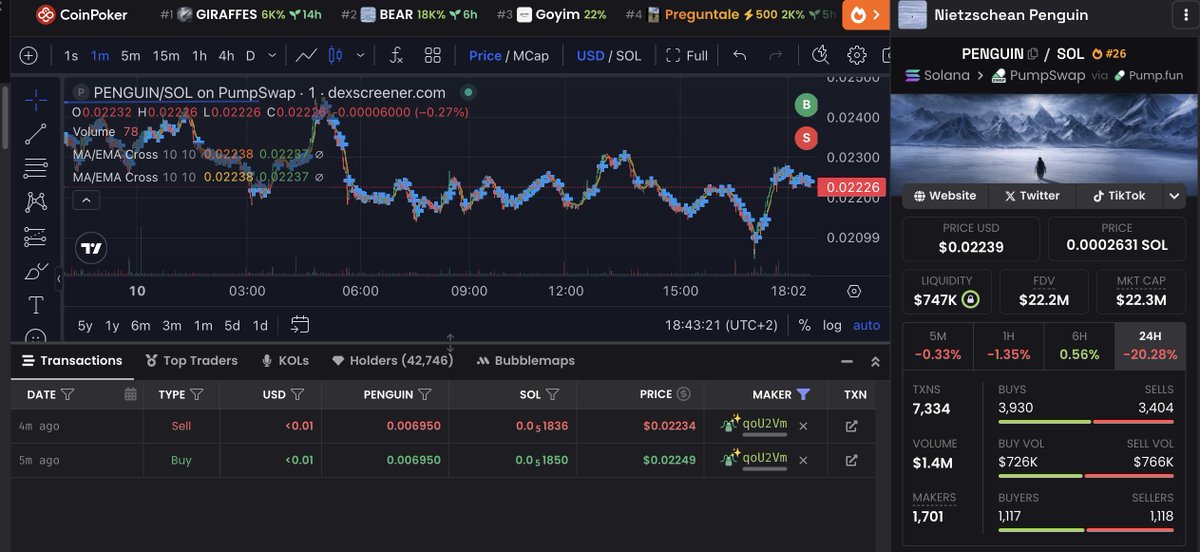The width and height of the screenshot is (1200, 552).
Task: Set chart interval to 15m
Action: pyautogui.click(x=167, y=56)
